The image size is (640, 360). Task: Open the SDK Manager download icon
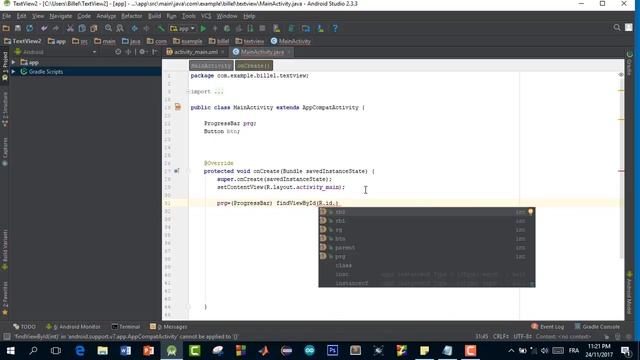pyautogui.click(x=320, y=29)
